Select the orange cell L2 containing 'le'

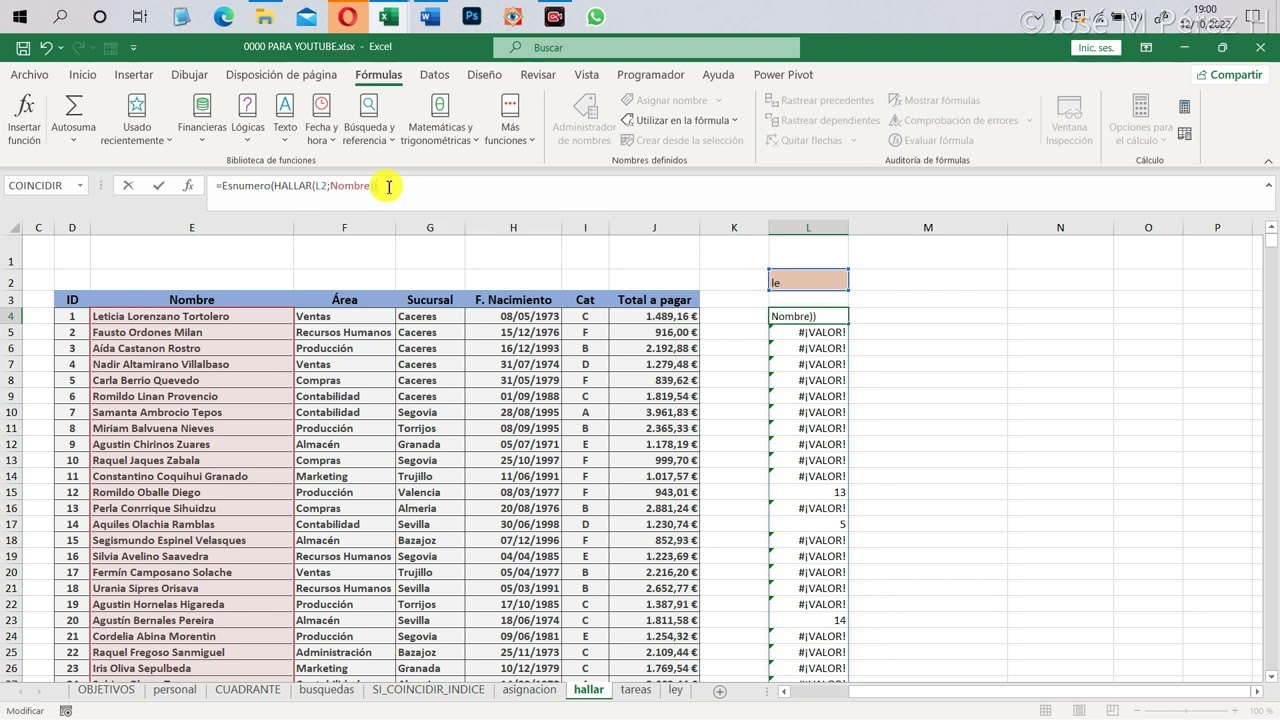(x=808, y=282)
